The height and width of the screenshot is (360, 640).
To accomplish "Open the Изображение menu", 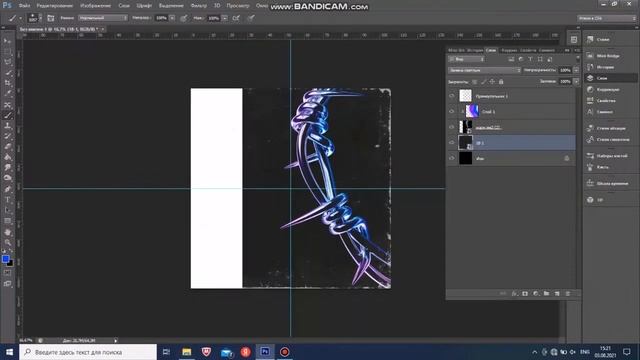I will click(x=96, y=6).
